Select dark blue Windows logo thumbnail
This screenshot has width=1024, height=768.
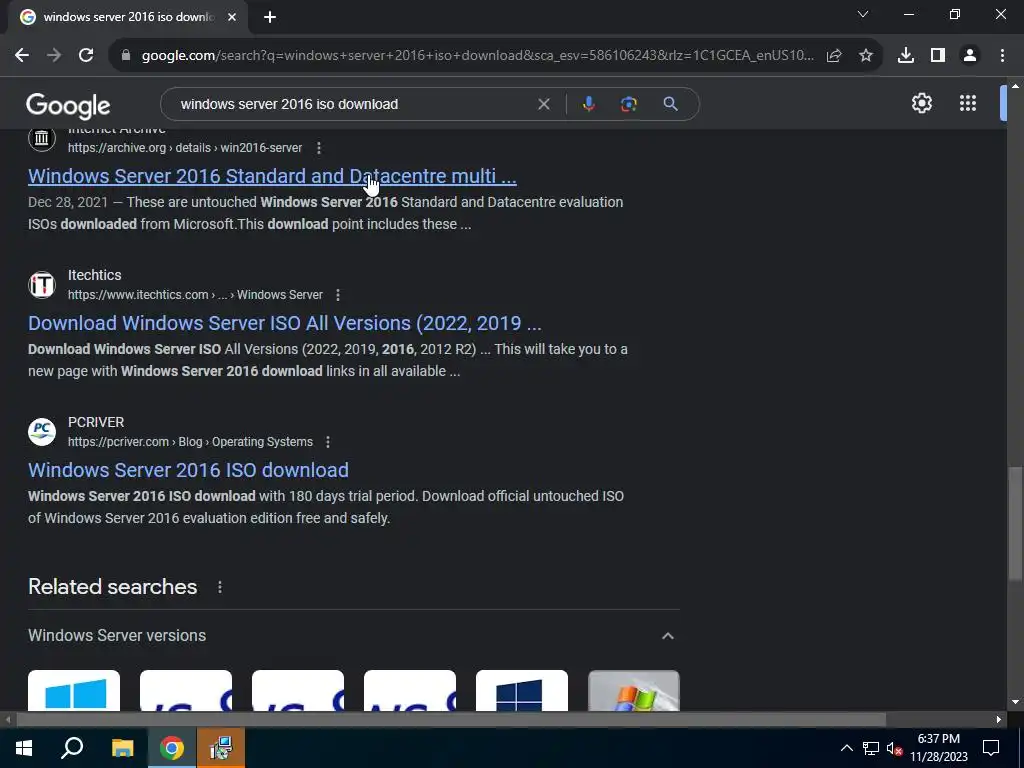(x=522, y=691)
